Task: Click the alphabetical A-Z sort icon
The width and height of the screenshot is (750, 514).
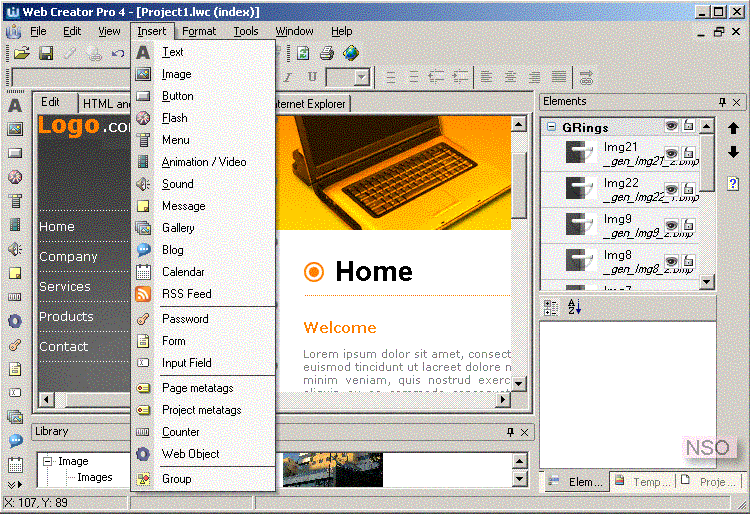Action: (x=574, y=307)
